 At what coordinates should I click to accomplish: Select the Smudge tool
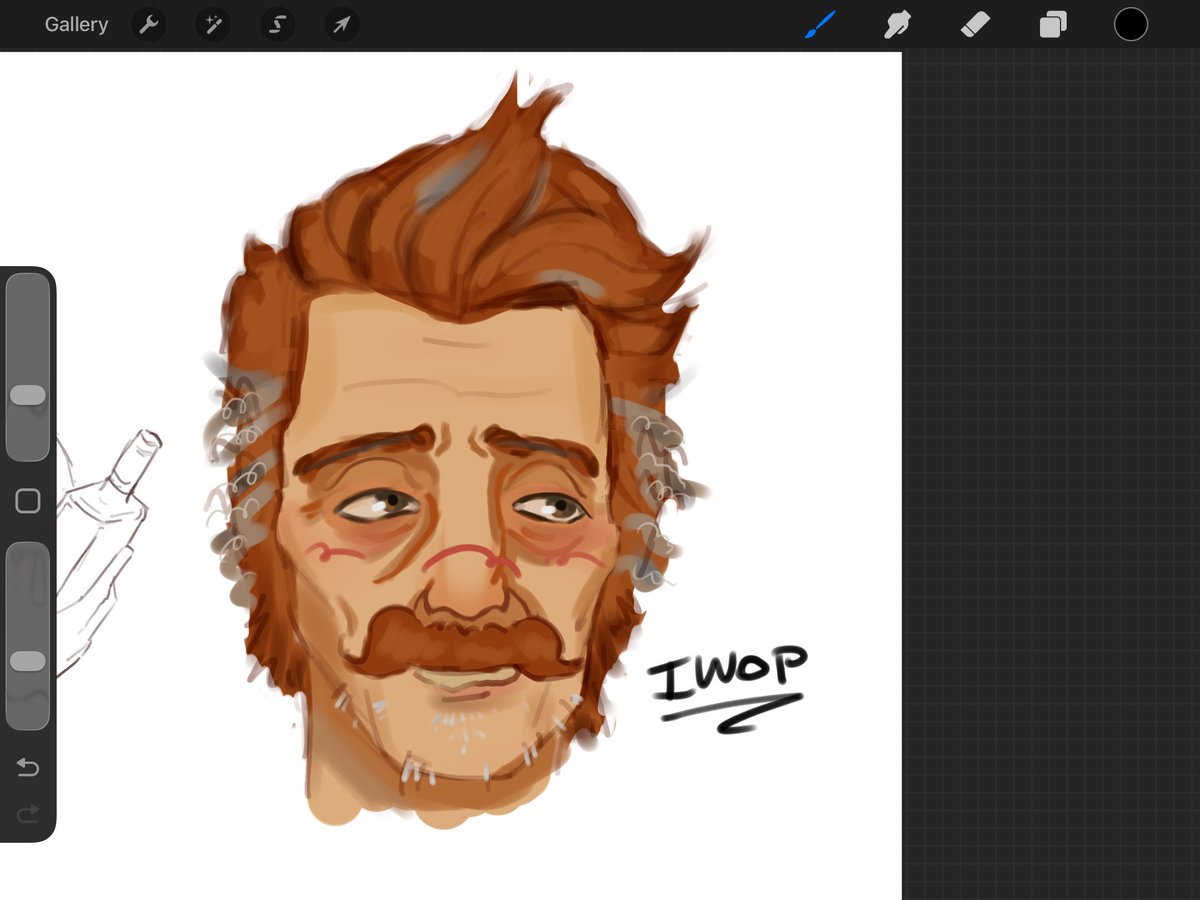pyautogui.click(x=897, y=25)
